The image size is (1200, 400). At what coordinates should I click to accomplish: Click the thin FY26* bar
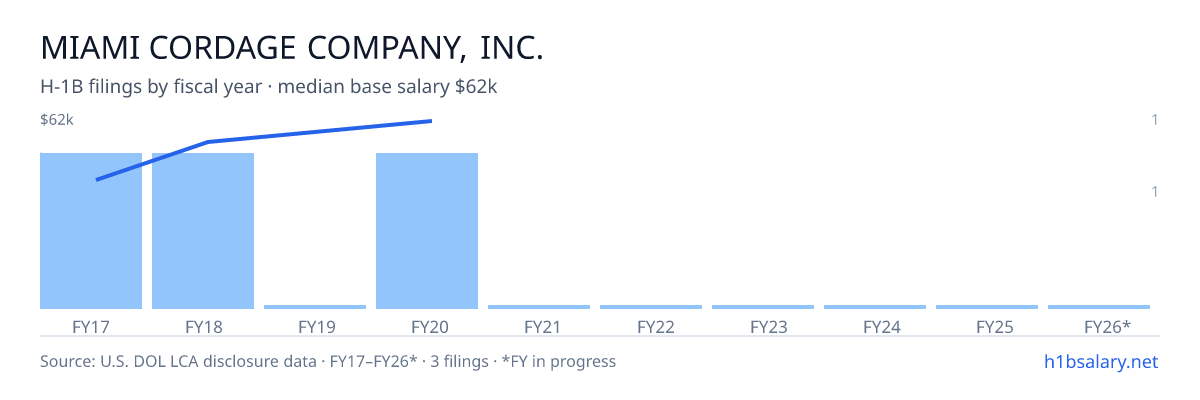(1099, 307)
